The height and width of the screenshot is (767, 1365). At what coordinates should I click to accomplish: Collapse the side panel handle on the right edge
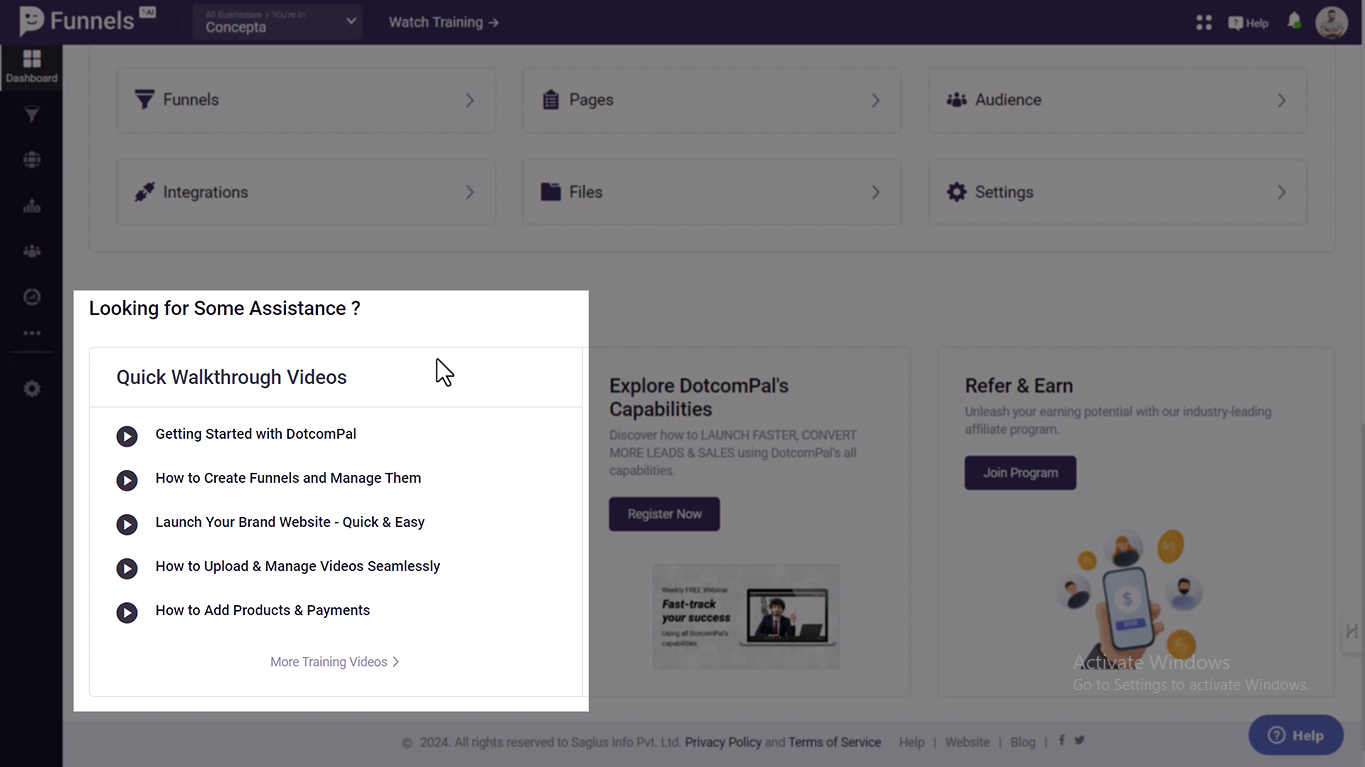(1352, 631)
